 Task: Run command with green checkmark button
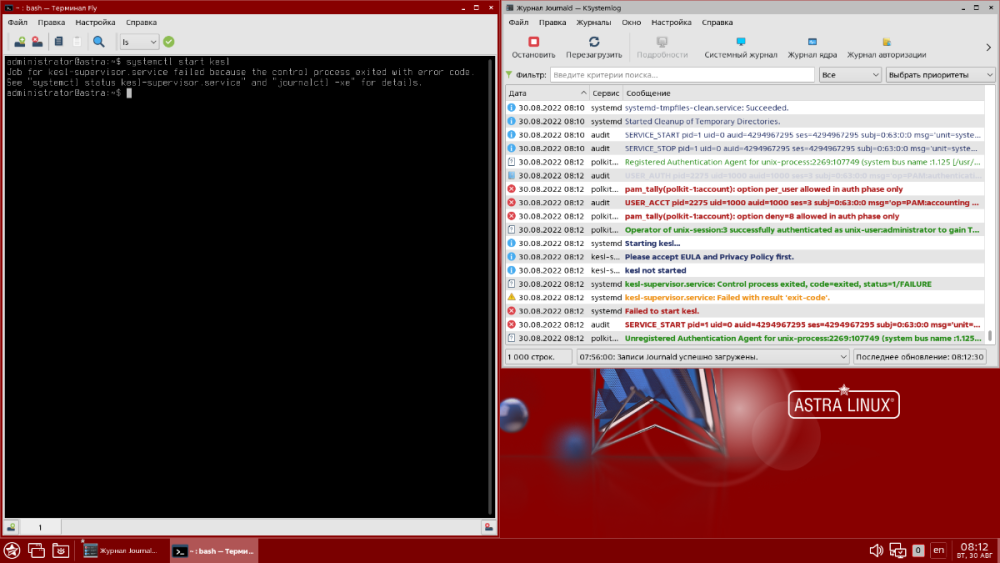tap(169, 42)
